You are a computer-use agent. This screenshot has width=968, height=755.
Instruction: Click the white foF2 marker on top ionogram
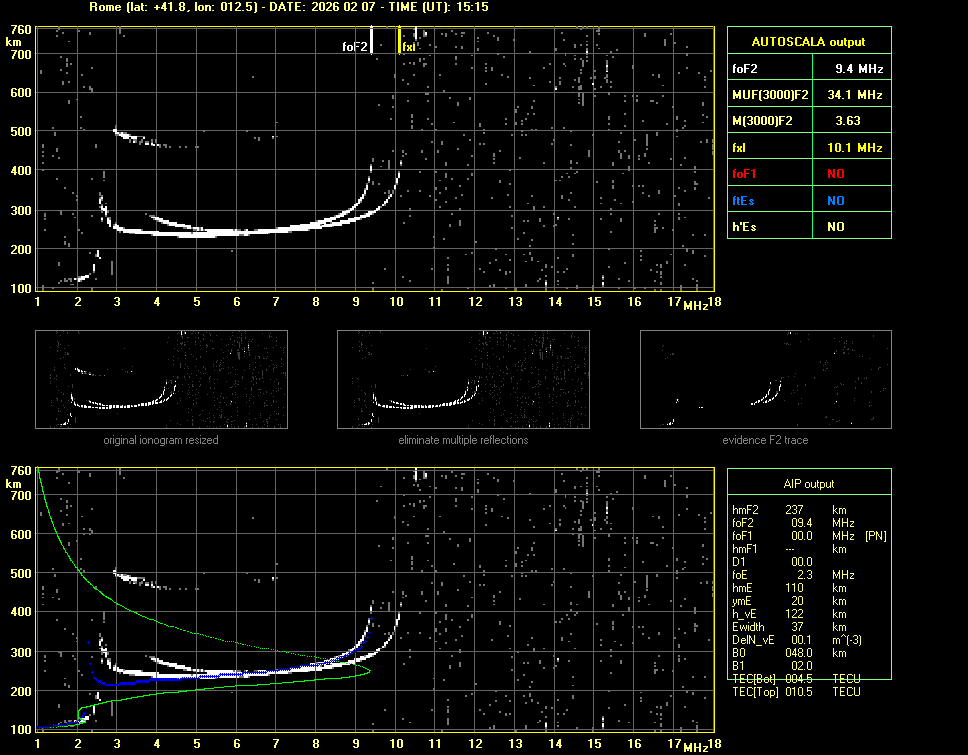(x=372, y=40)
